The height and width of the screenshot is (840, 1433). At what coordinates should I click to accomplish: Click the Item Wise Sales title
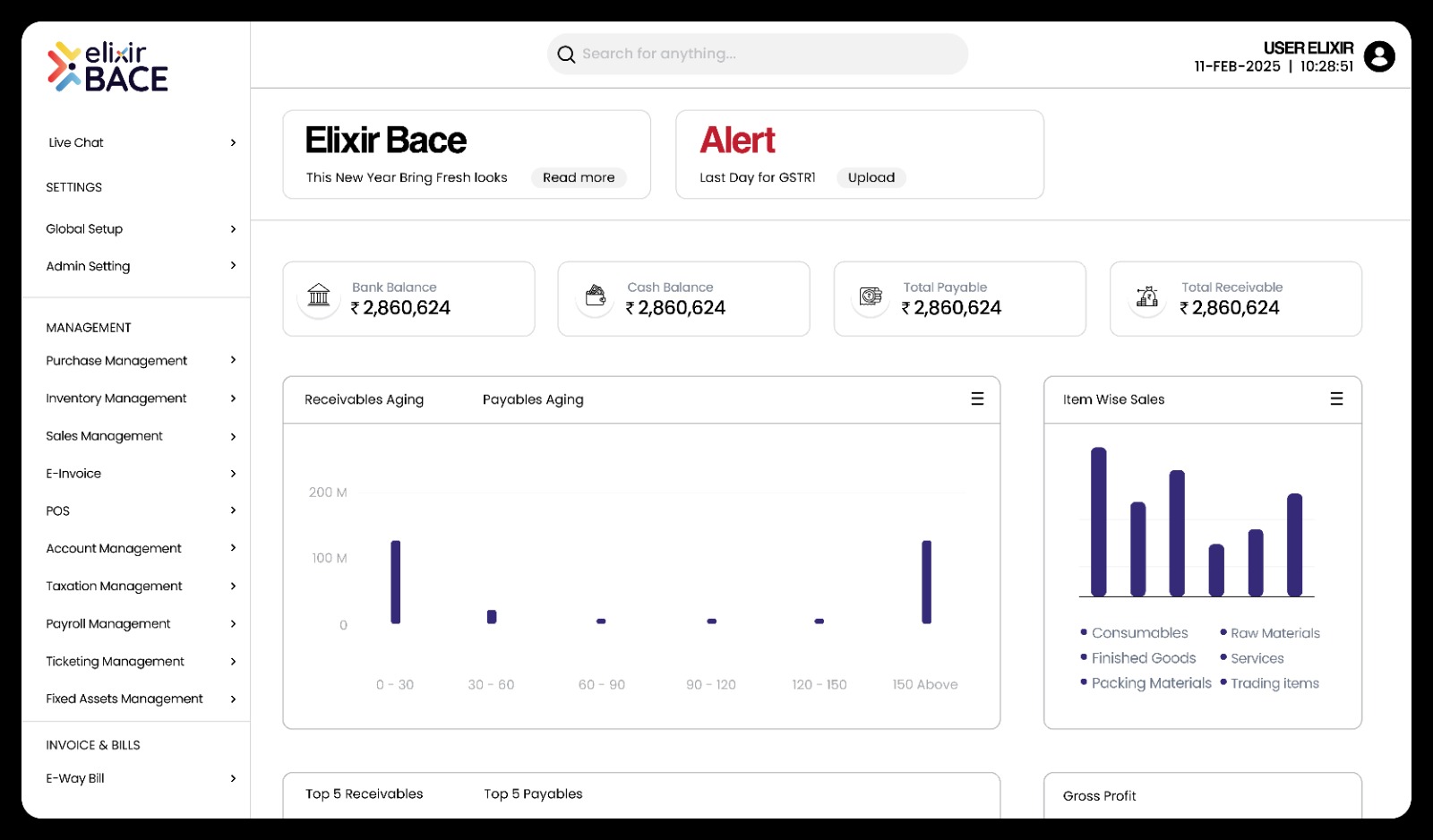[x=1113, y=399]
